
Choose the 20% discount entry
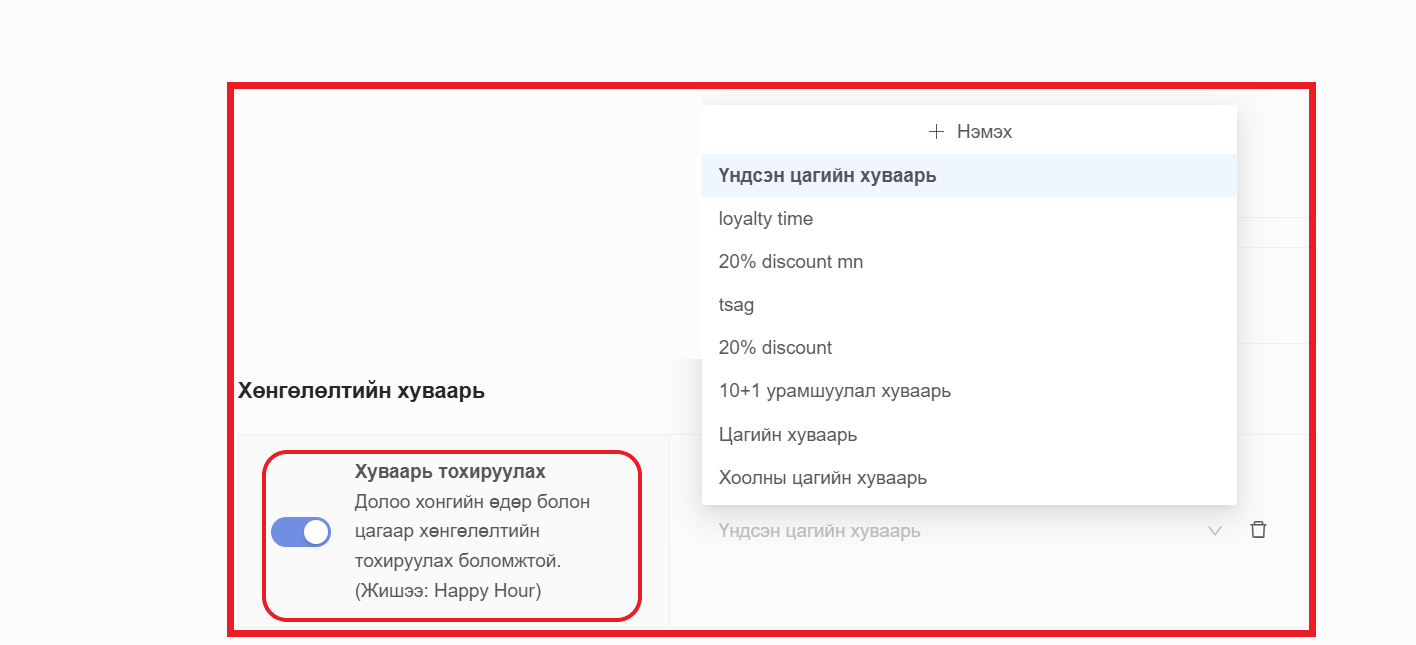click(775, 348)
